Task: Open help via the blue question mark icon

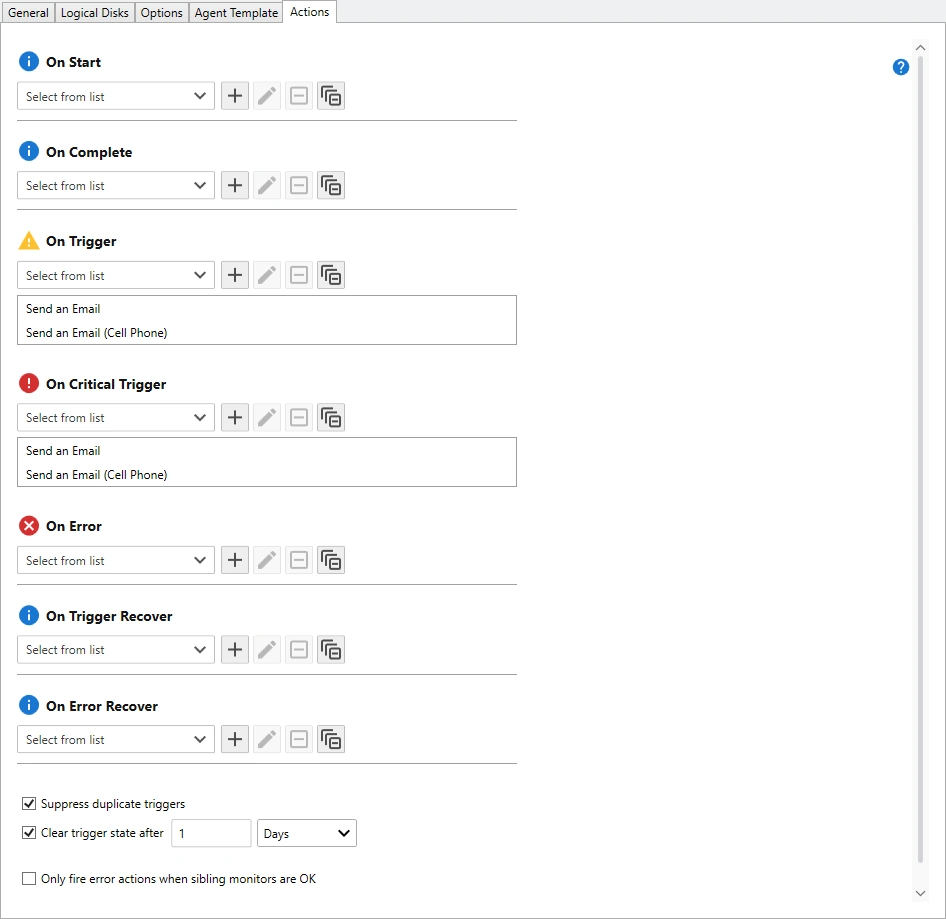Action: click(900, 67)
